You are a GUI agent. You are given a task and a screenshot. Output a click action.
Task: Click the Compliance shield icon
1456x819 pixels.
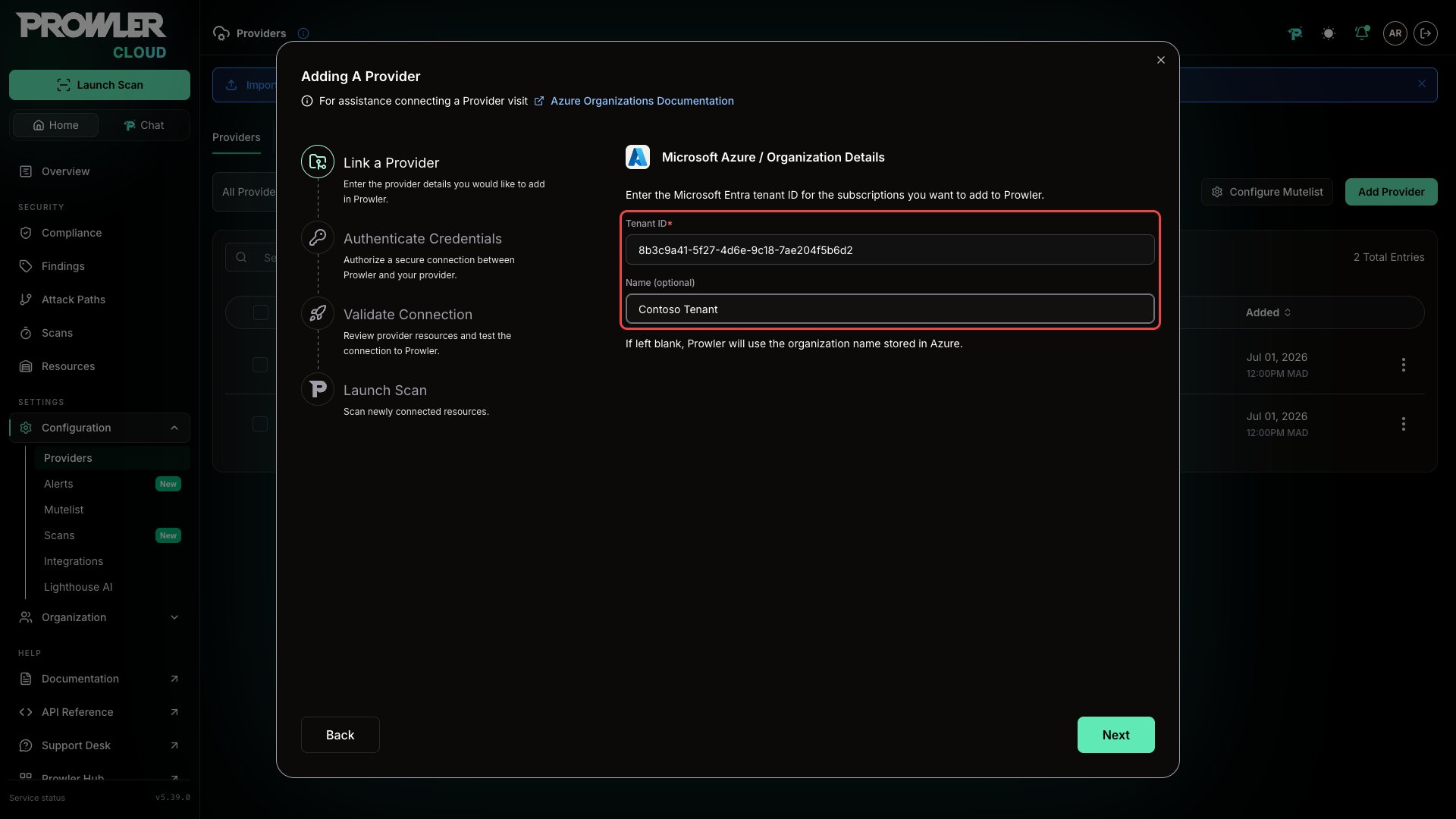(x=26, y=233)
